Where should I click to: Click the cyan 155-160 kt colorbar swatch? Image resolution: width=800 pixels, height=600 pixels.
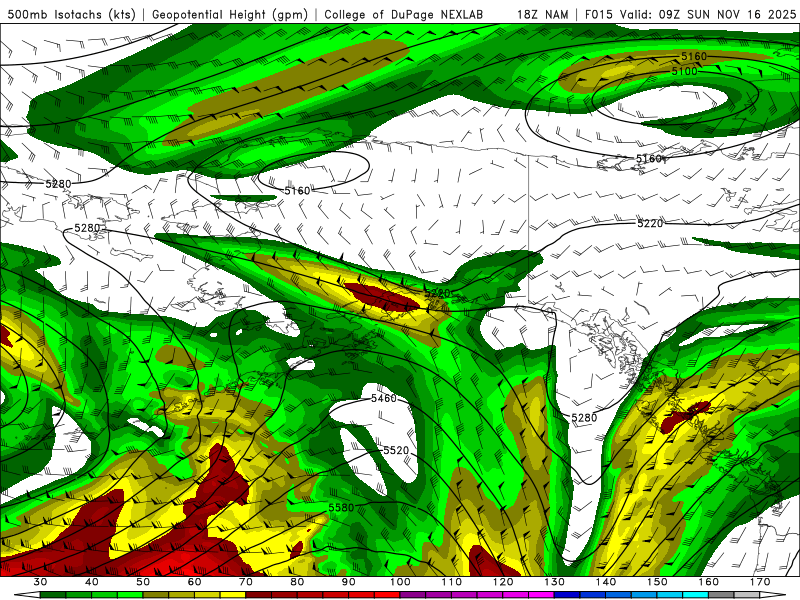(x=695, y=595)
